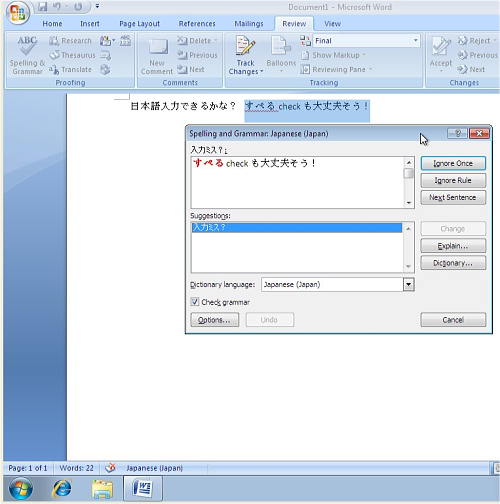500x504 pixels.
Task: Open the Reviewing Pane icon
Action: point(305,69)
